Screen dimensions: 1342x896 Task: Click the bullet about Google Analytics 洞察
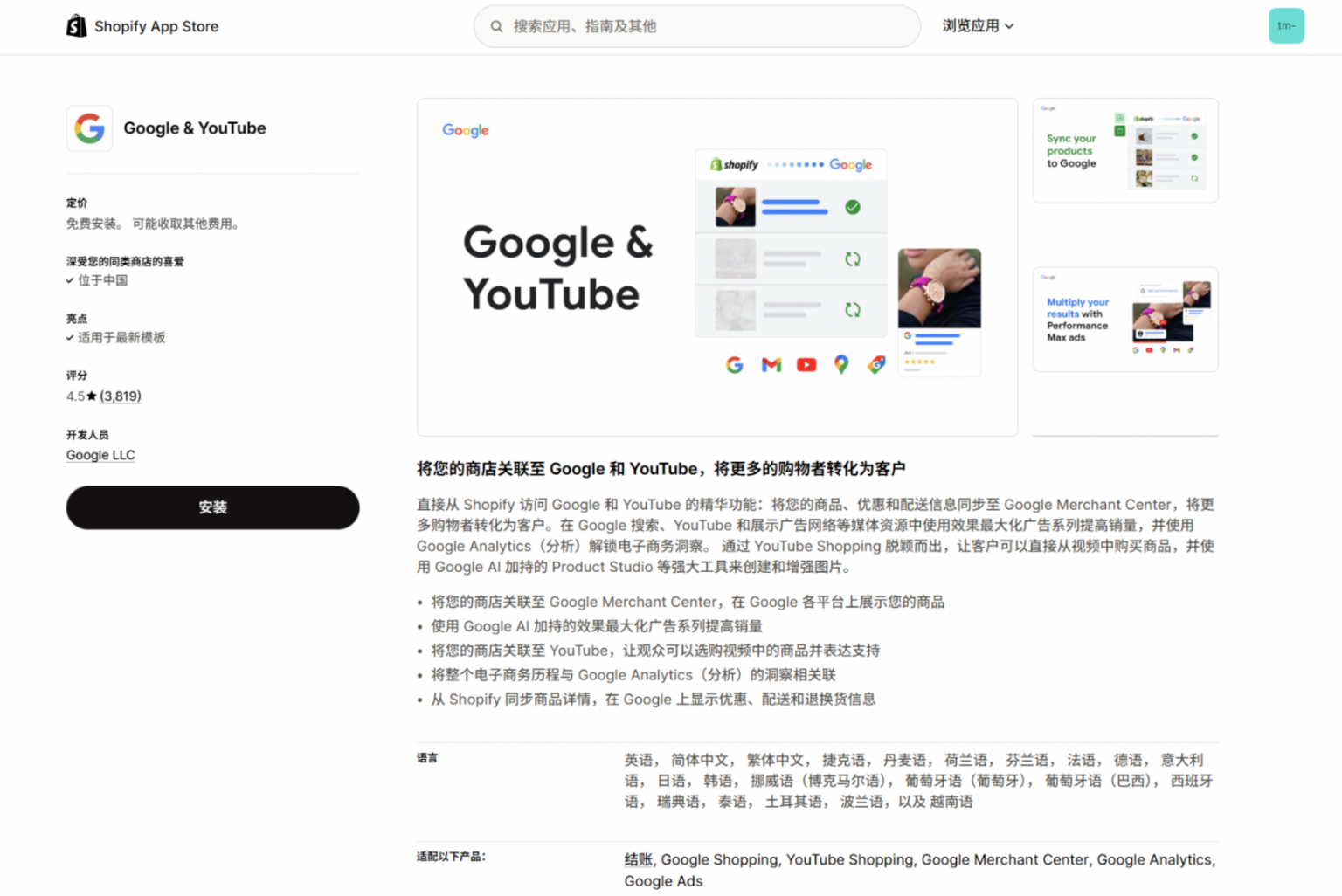tap(633, 675)
